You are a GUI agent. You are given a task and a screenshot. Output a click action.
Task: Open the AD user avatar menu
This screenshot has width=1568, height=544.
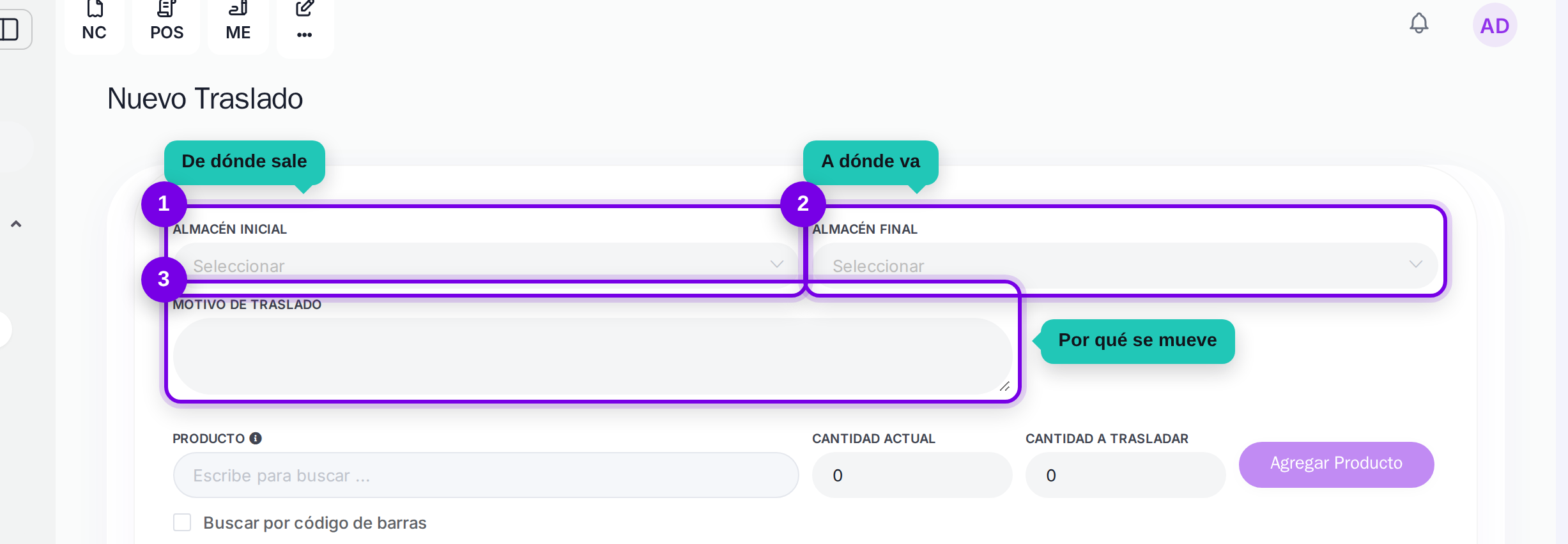pos(1495,26)
